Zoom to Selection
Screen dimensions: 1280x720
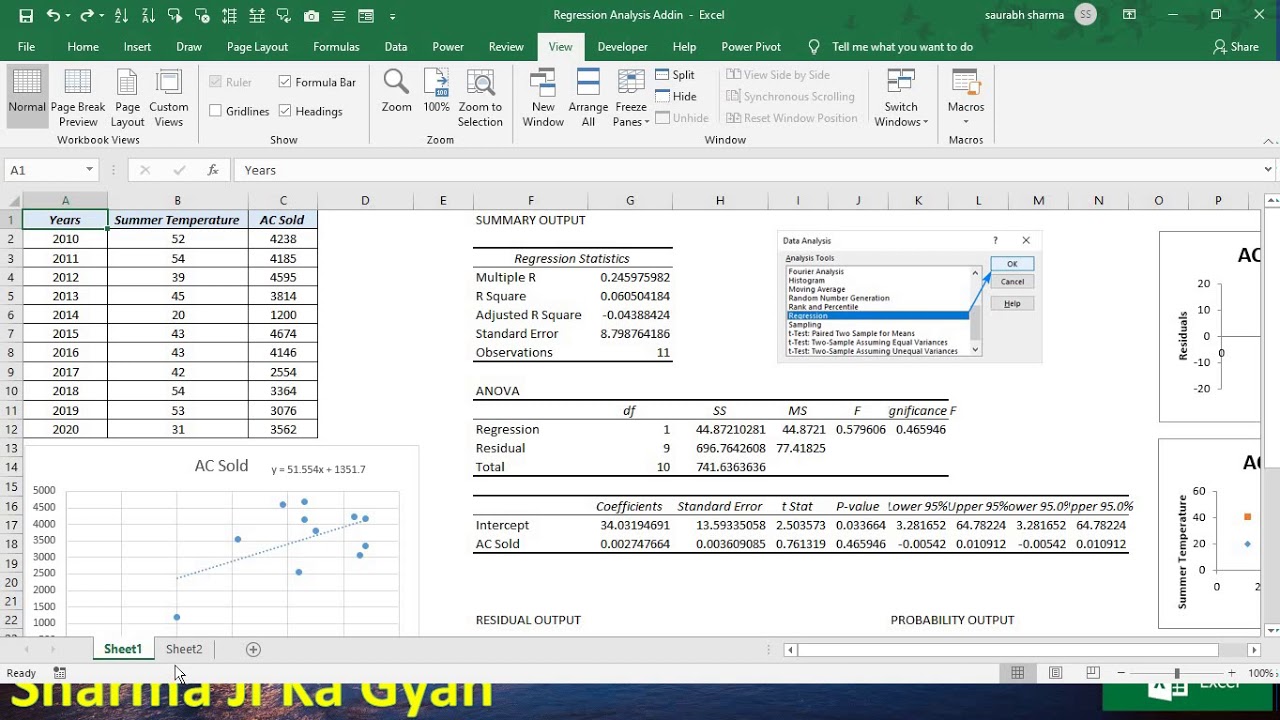coord(480,97)
